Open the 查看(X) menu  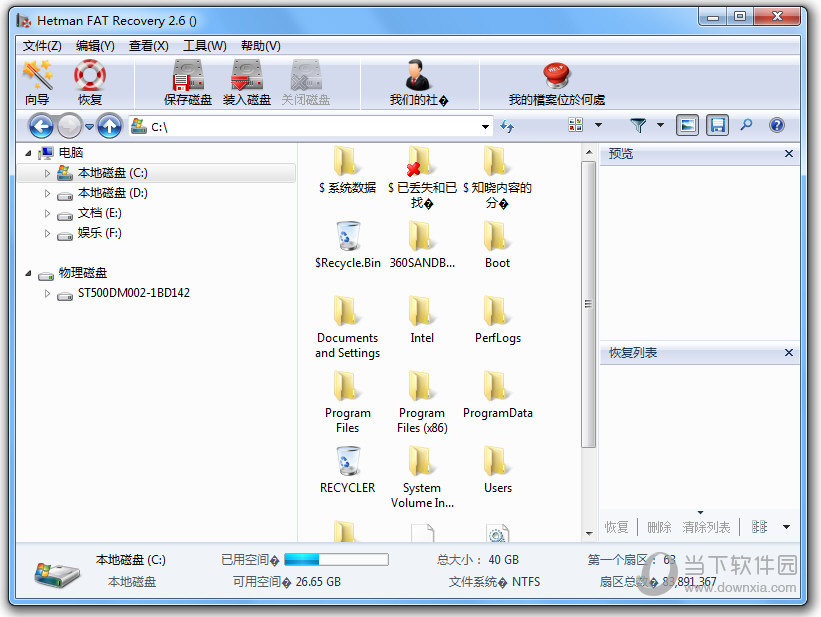point(149,46)
